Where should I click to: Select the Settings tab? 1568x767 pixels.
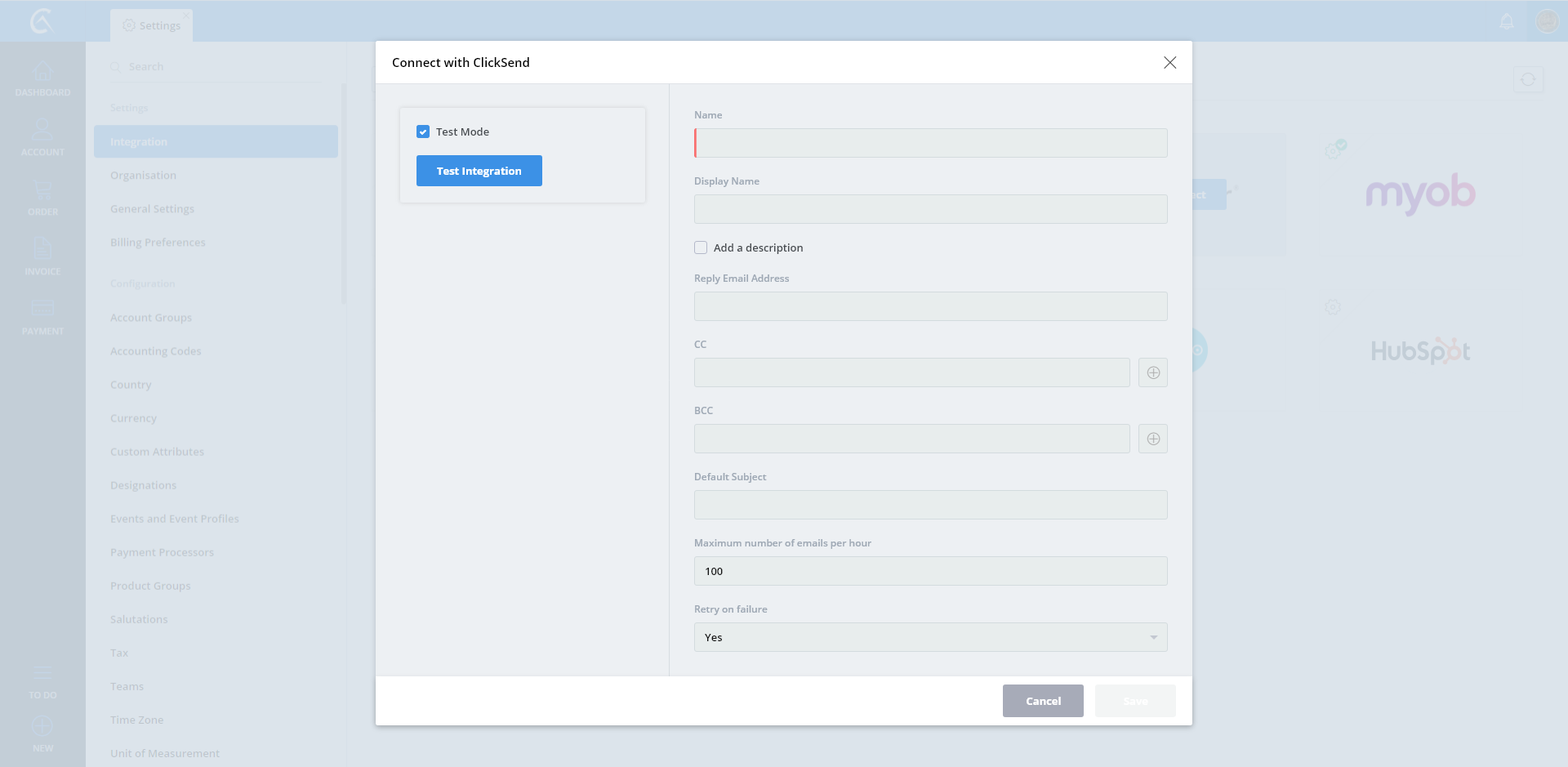[x=152, y=25]
